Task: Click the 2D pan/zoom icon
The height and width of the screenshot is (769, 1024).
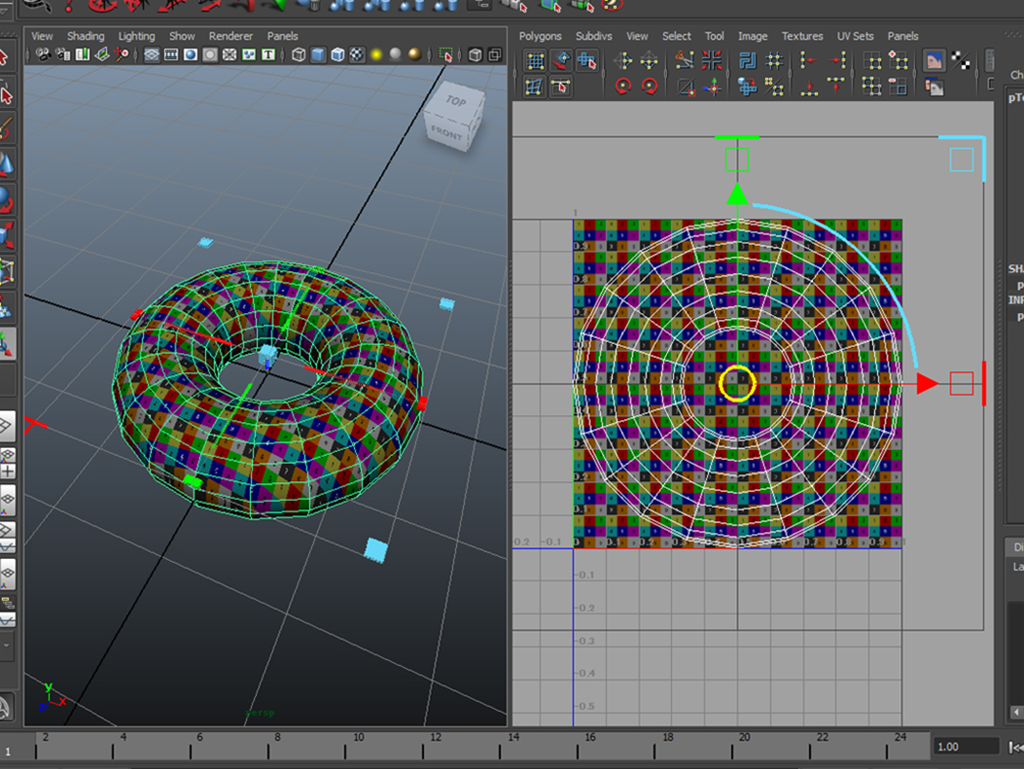Action: point(121,55)
